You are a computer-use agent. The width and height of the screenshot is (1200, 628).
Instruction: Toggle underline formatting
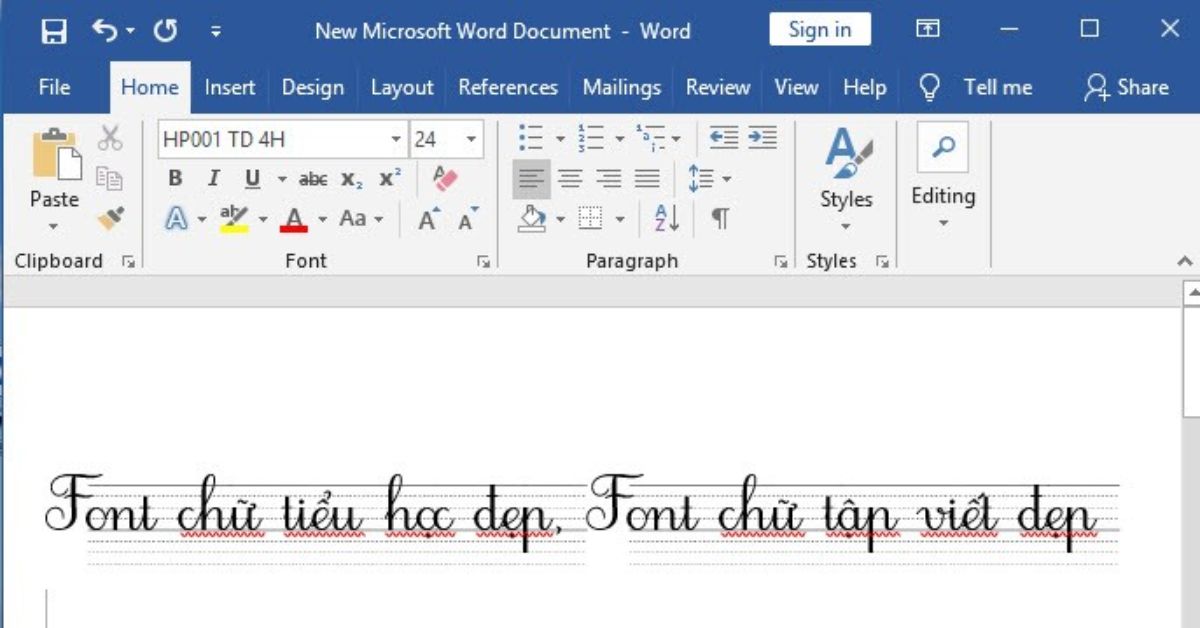coord(252,179)
